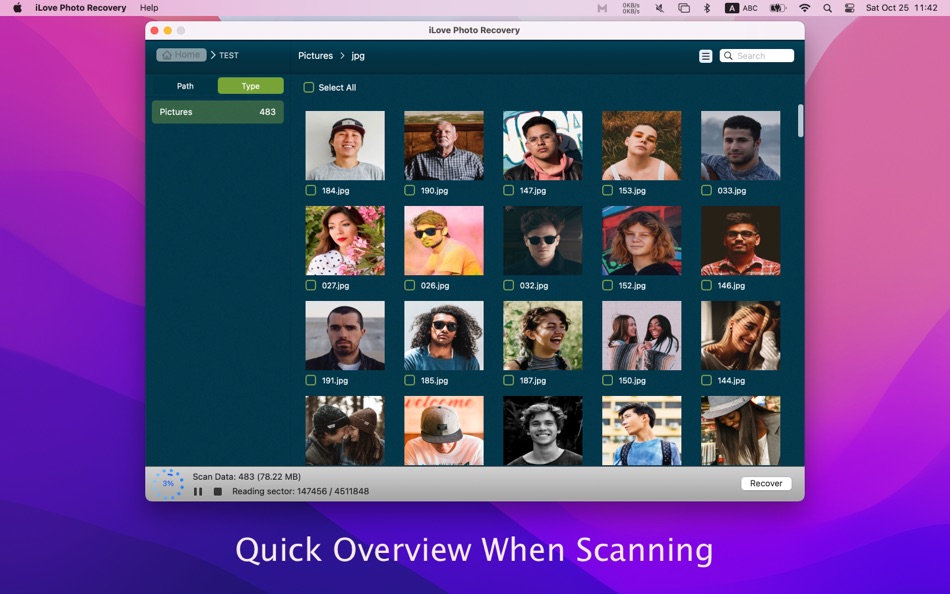Open the view/list options icon near the search box

[x=706, y=56]
